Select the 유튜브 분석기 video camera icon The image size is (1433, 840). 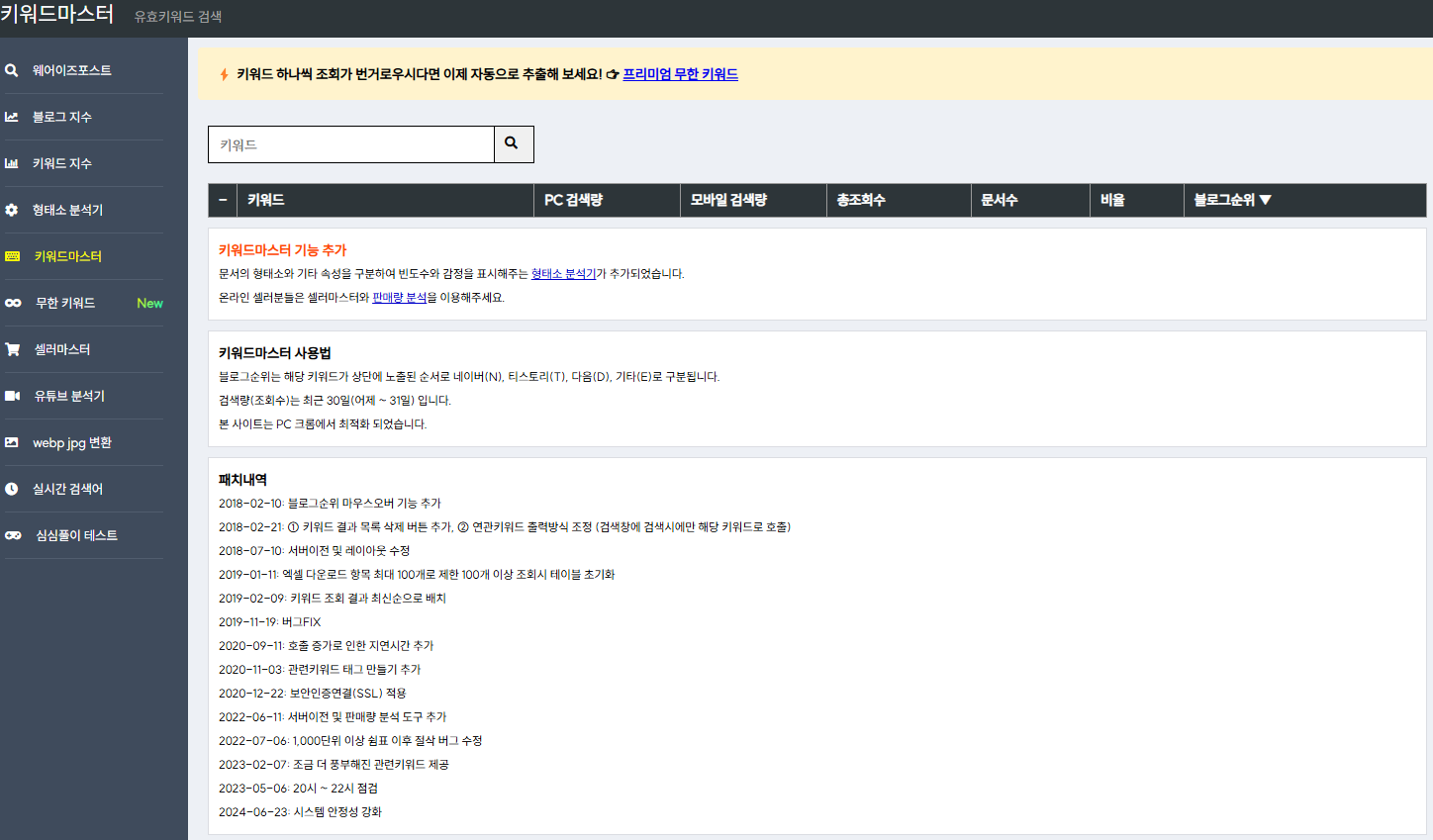coord(12,396)
